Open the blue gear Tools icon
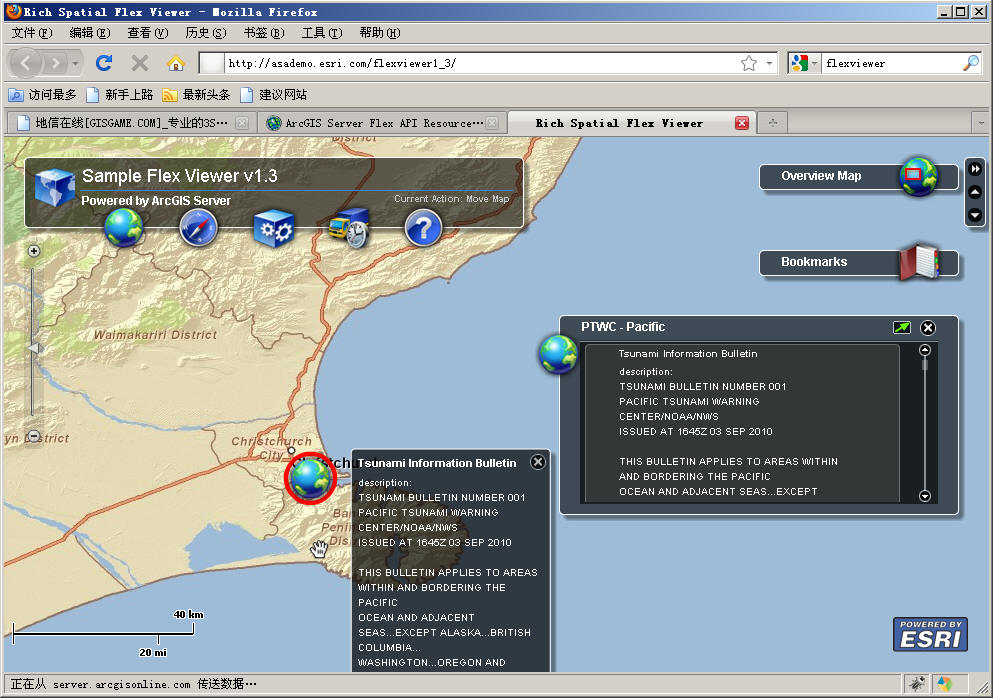The image size is (993, 698). point(273,228)
